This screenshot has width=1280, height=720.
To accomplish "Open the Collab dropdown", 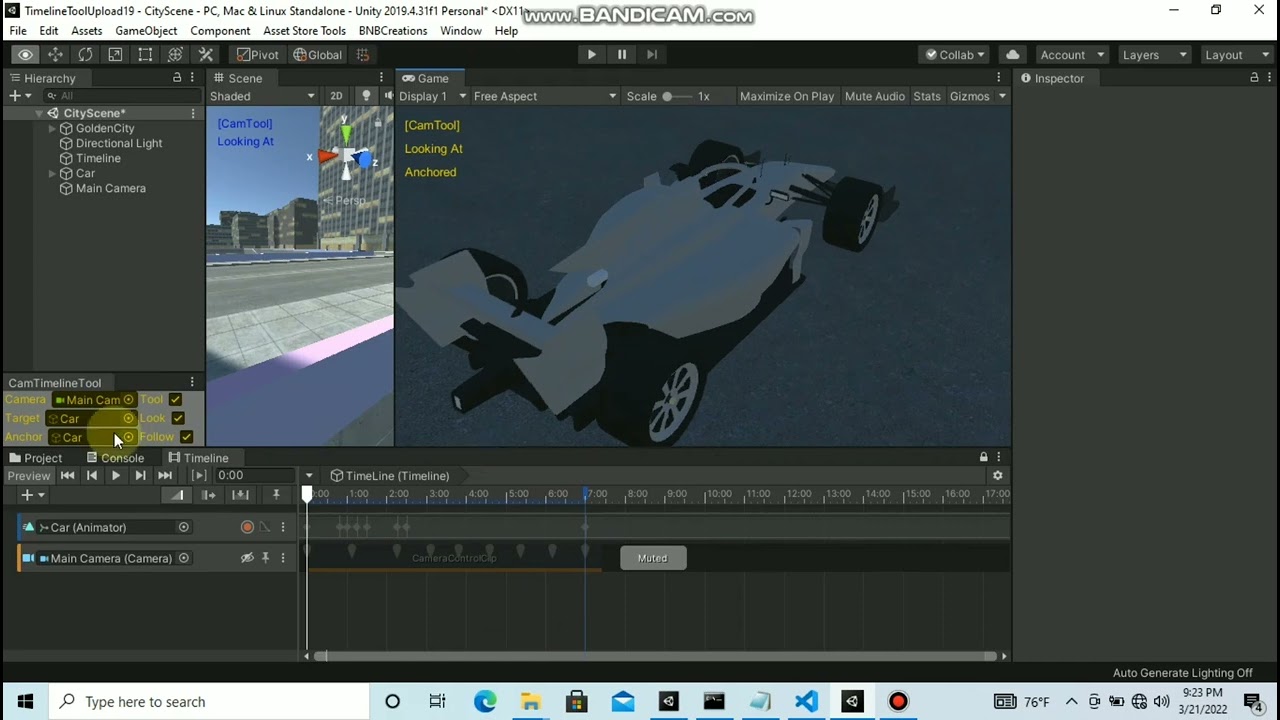I will point(955,55).
